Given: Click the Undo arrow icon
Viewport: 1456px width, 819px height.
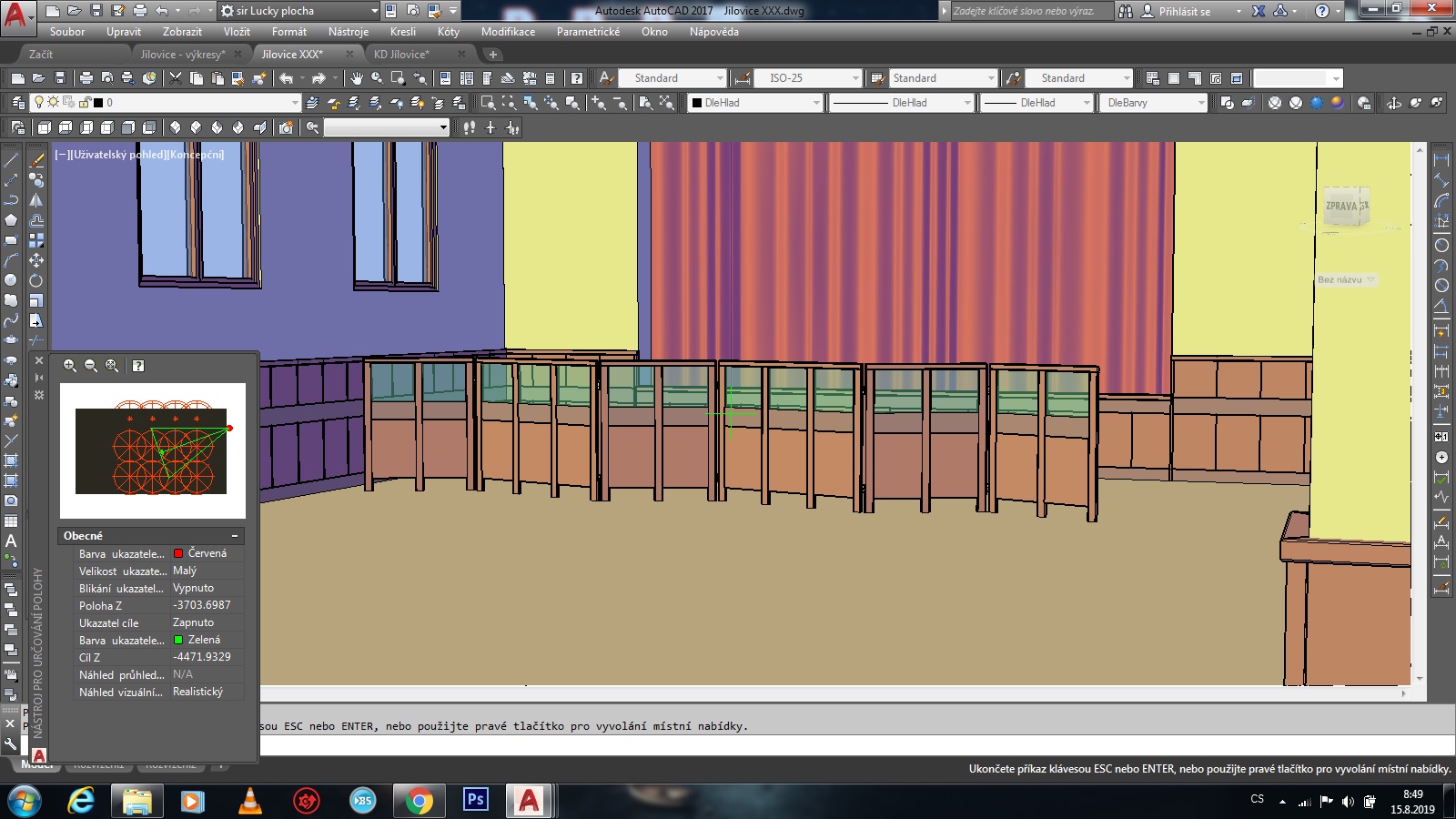Looking at the screenshot, I should click(287, 78).
